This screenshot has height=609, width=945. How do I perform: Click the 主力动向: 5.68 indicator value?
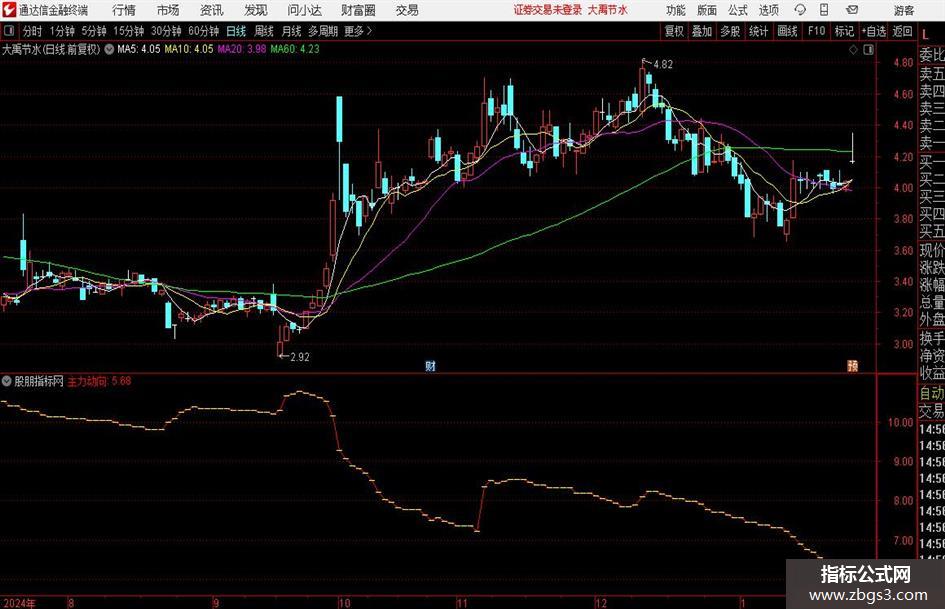tap(99, 381)
